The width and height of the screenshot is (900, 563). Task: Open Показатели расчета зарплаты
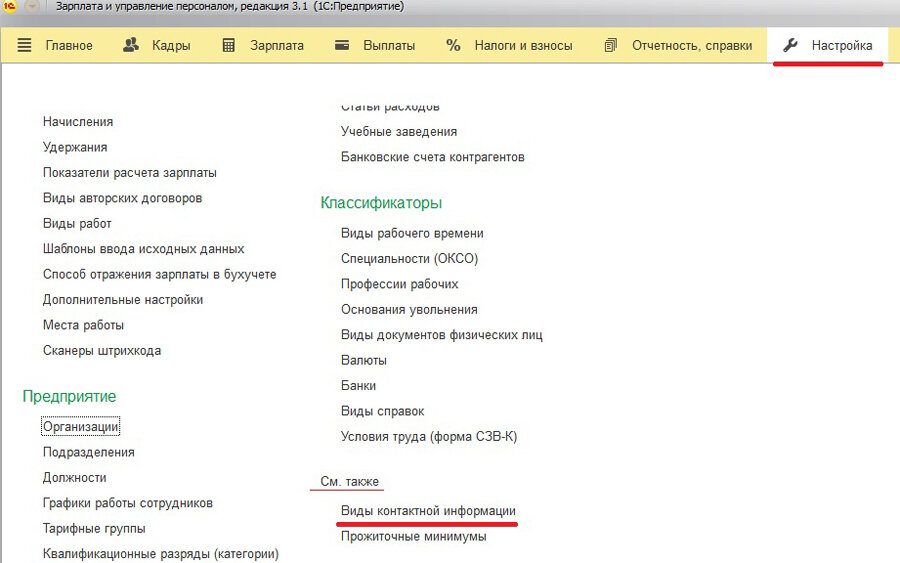pyautogui.click(x=130, y=172)
